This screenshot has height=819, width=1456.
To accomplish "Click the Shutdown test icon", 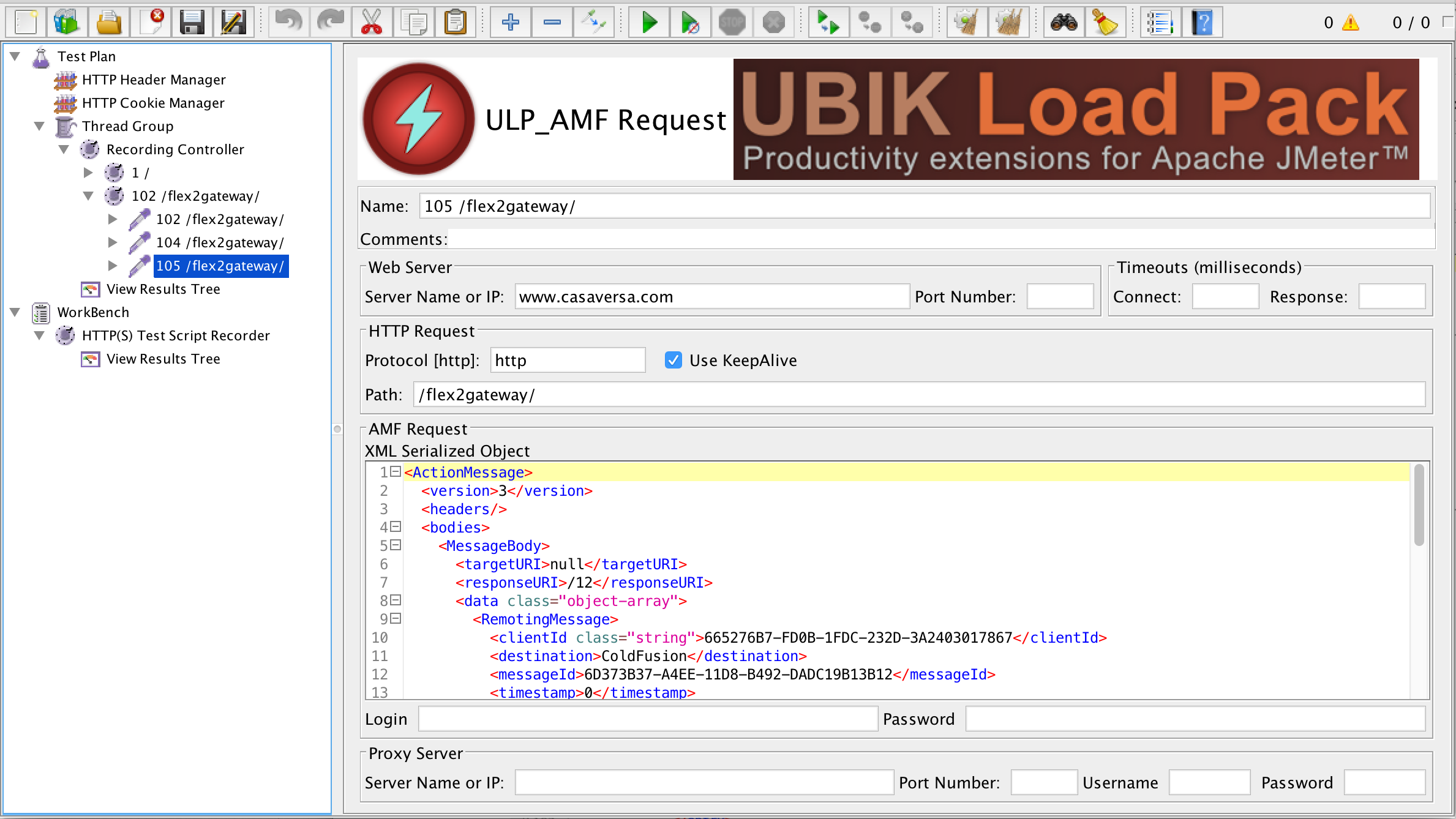I will coord(774,23).
